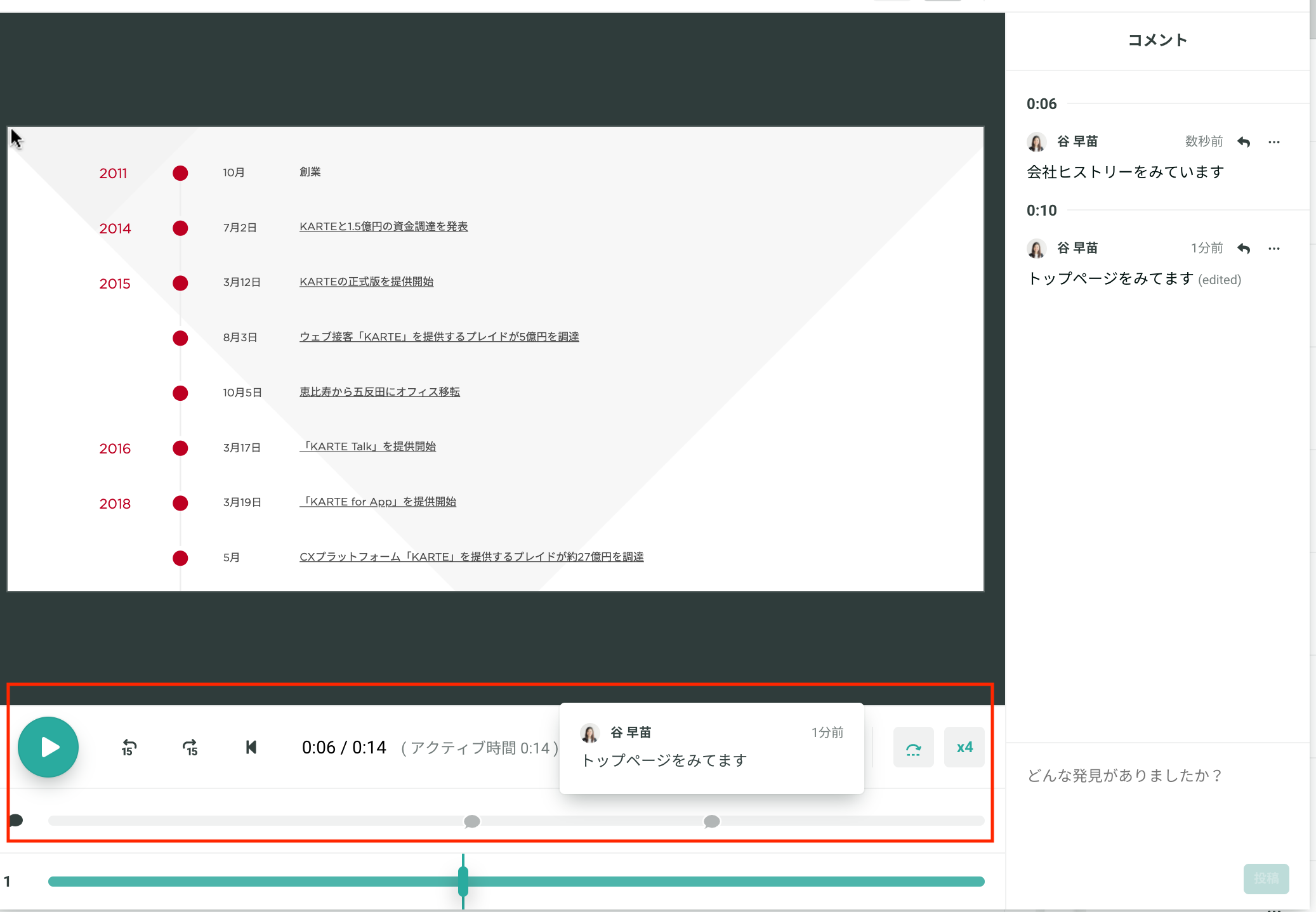Image resolution: width=1316 pixels, height=912 pixels.
Task: Open more options for 会社ヒストリーをみています comment
Action: tap(1274, 142)
